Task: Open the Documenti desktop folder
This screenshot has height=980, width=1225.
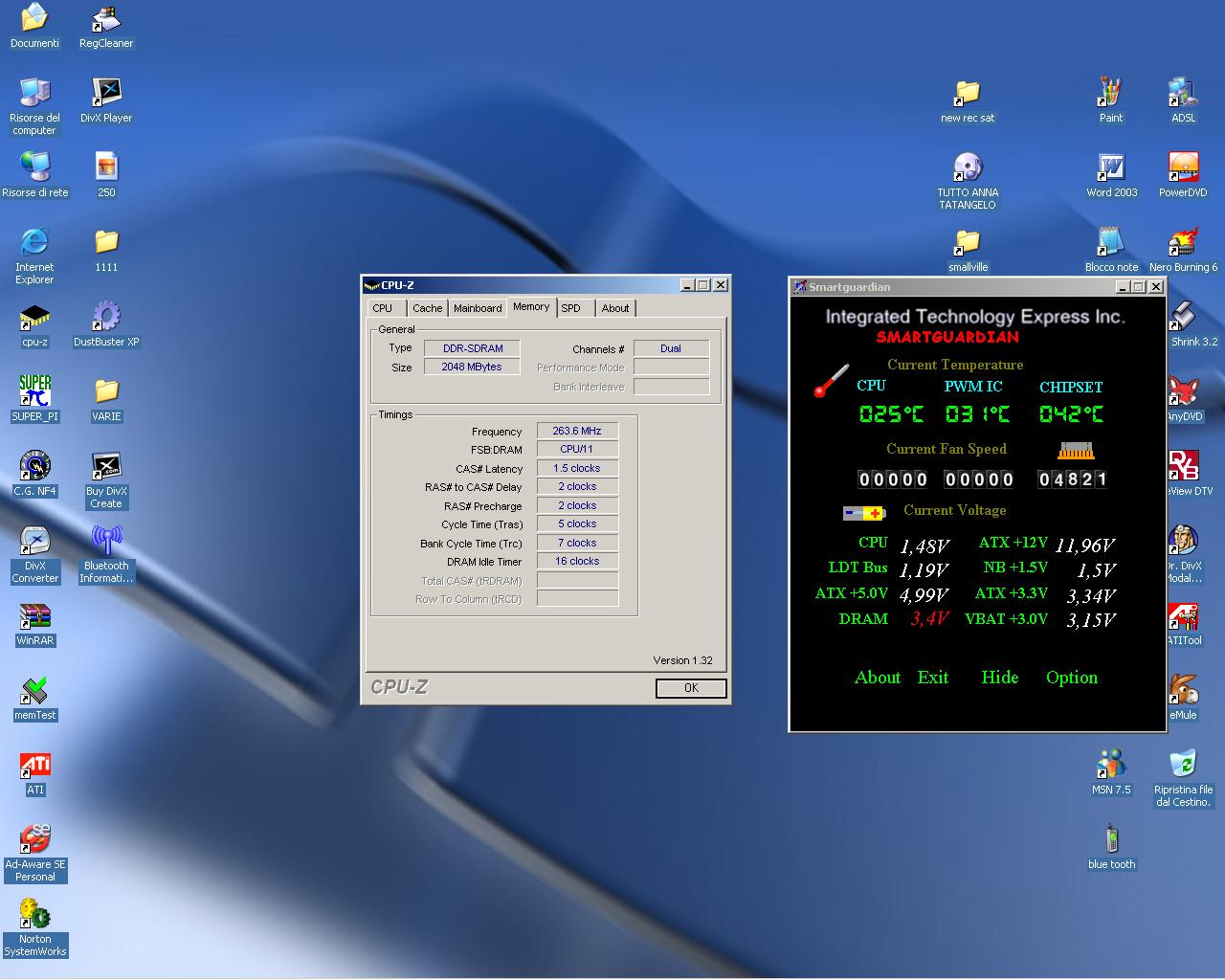Action: 34,26
